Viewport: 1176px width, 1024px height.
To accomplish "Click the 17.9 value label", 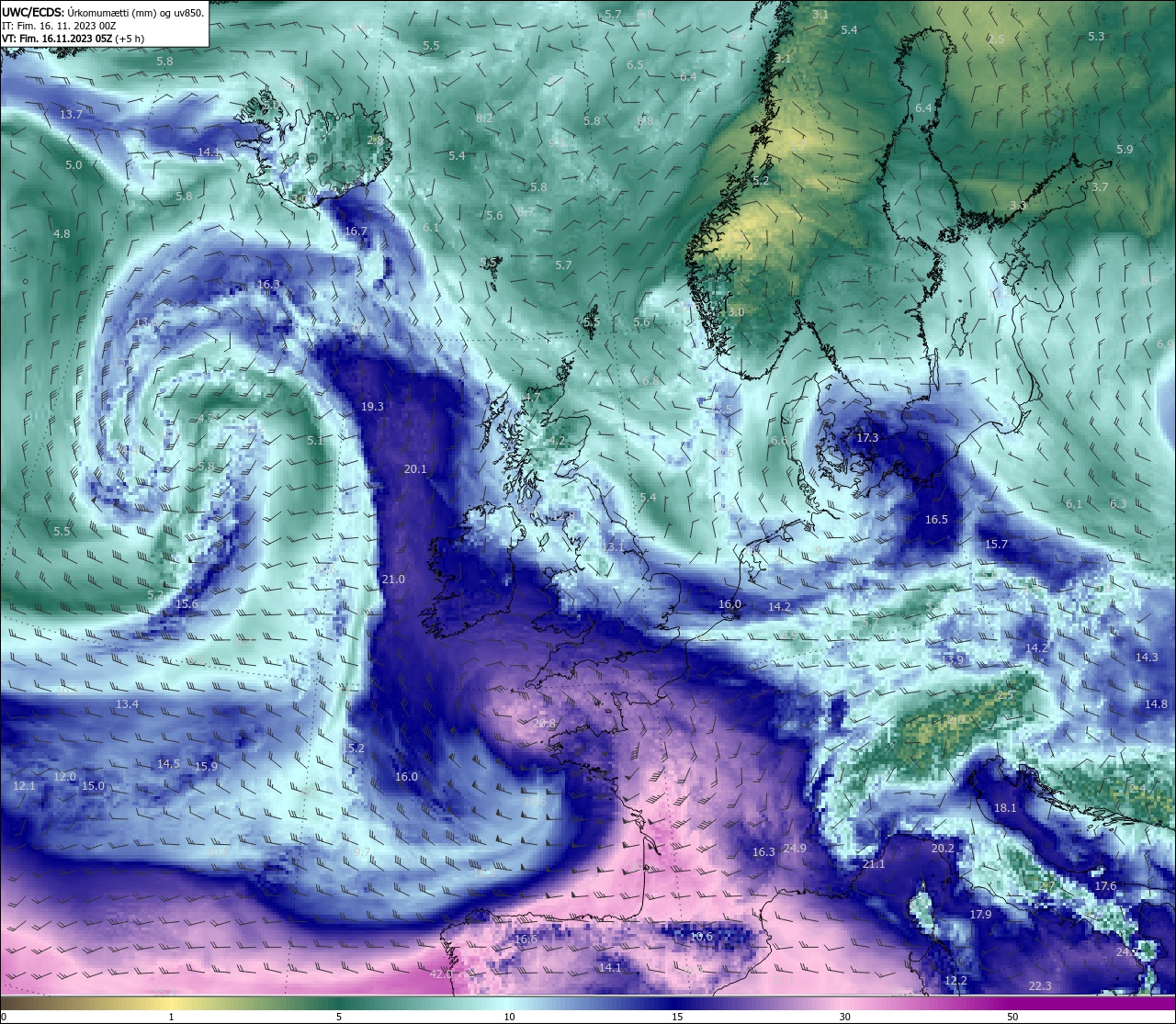I will [980, 915].
